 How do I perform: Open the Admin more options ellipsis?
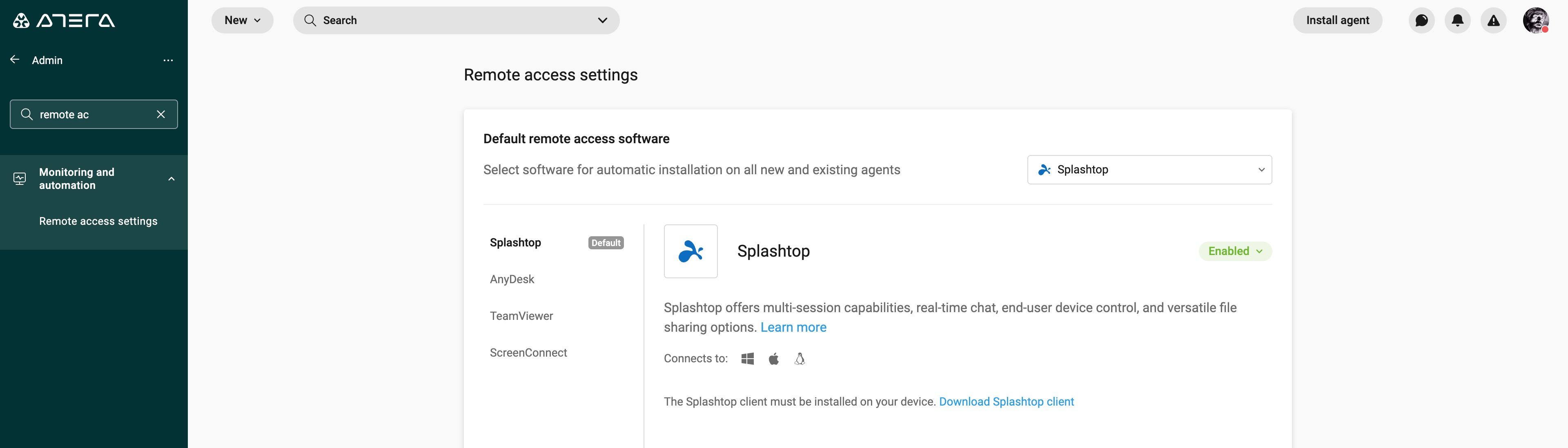coord(168,60)
